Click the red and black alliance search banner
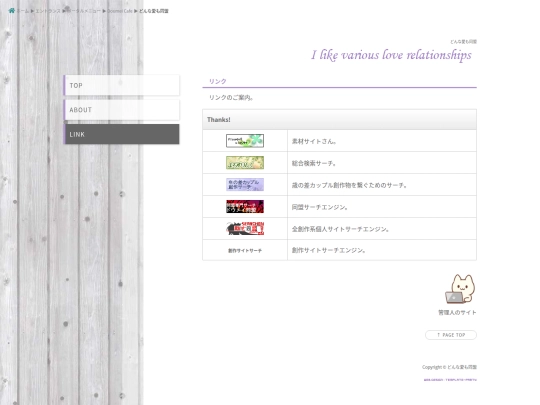540x405 pixels. pos(245,207)
